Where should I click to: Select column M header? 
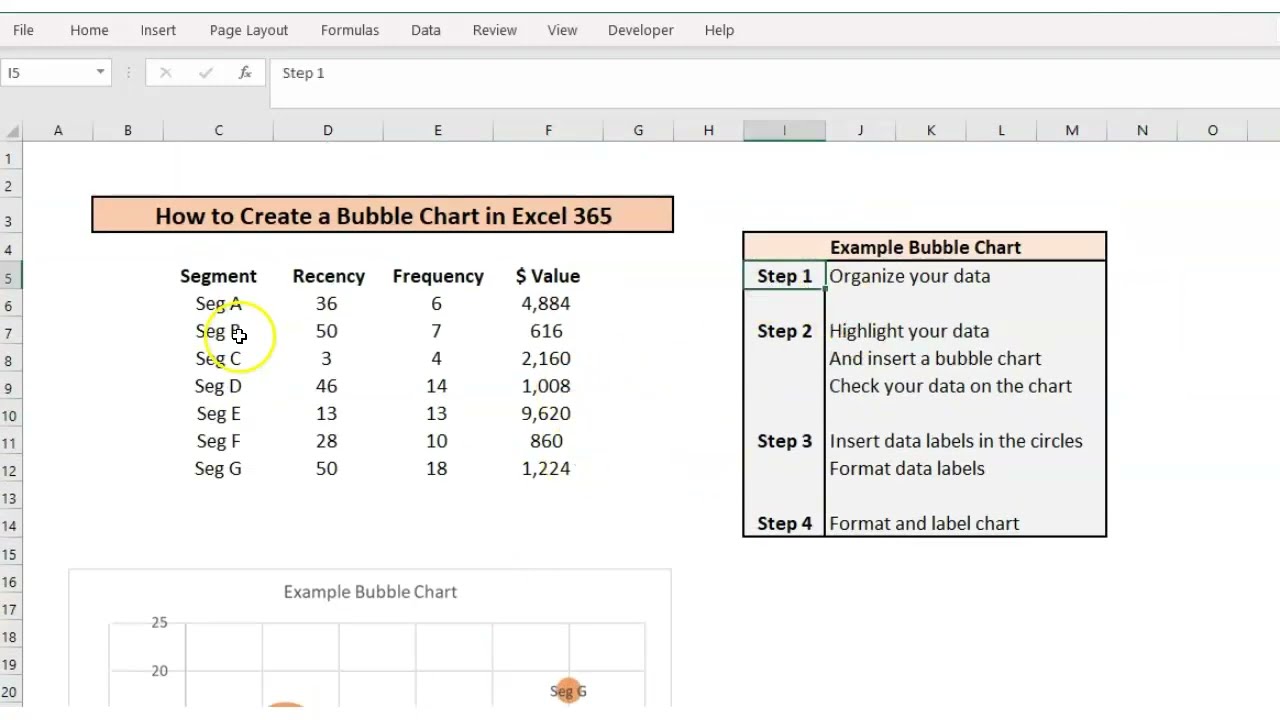point(1072,130)
